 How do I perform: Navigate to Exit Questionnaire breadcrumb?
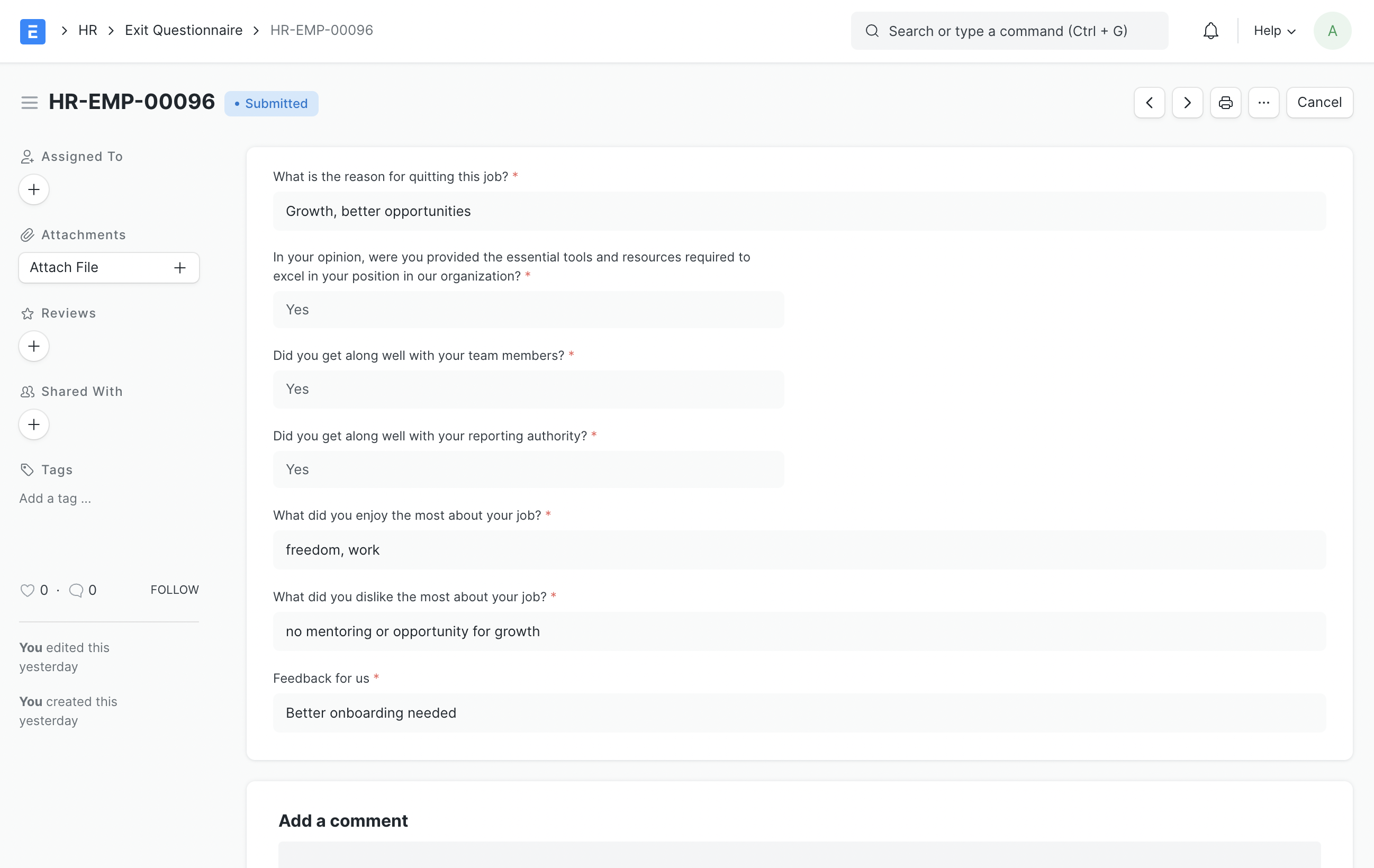183,30
